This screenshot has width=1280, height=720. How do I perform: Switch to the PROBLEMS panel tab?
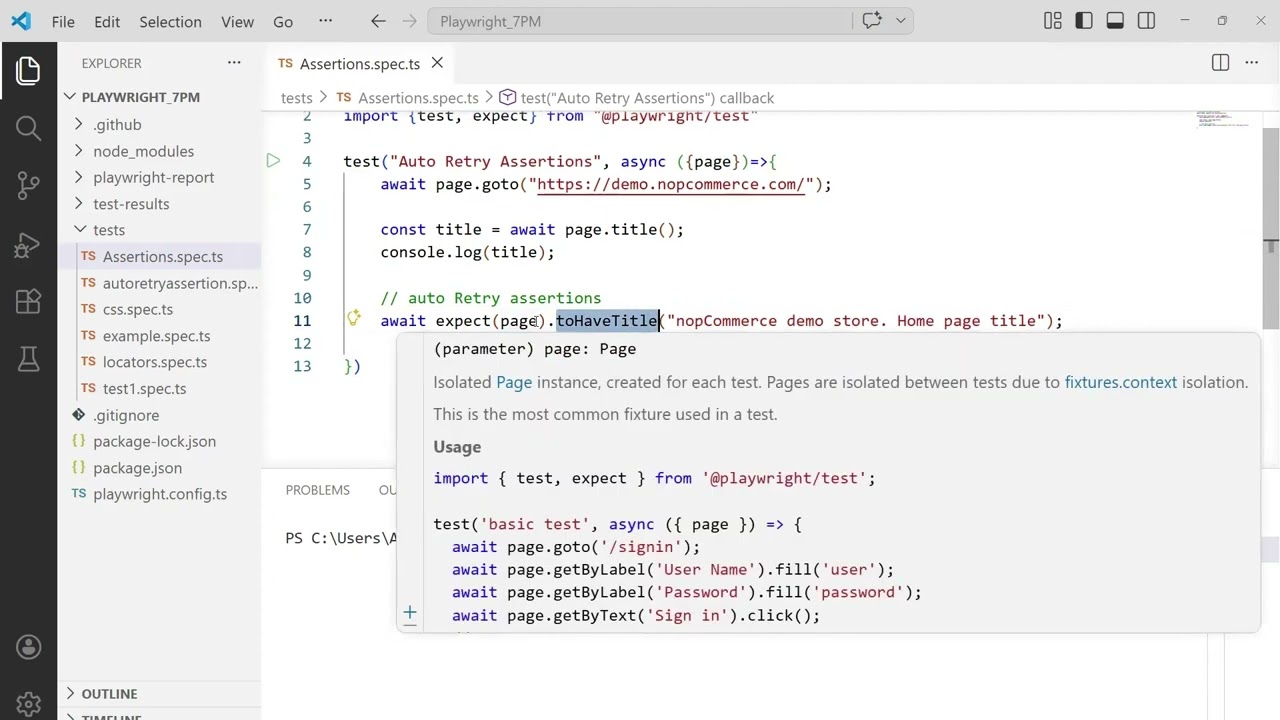[x=318, y=490]
